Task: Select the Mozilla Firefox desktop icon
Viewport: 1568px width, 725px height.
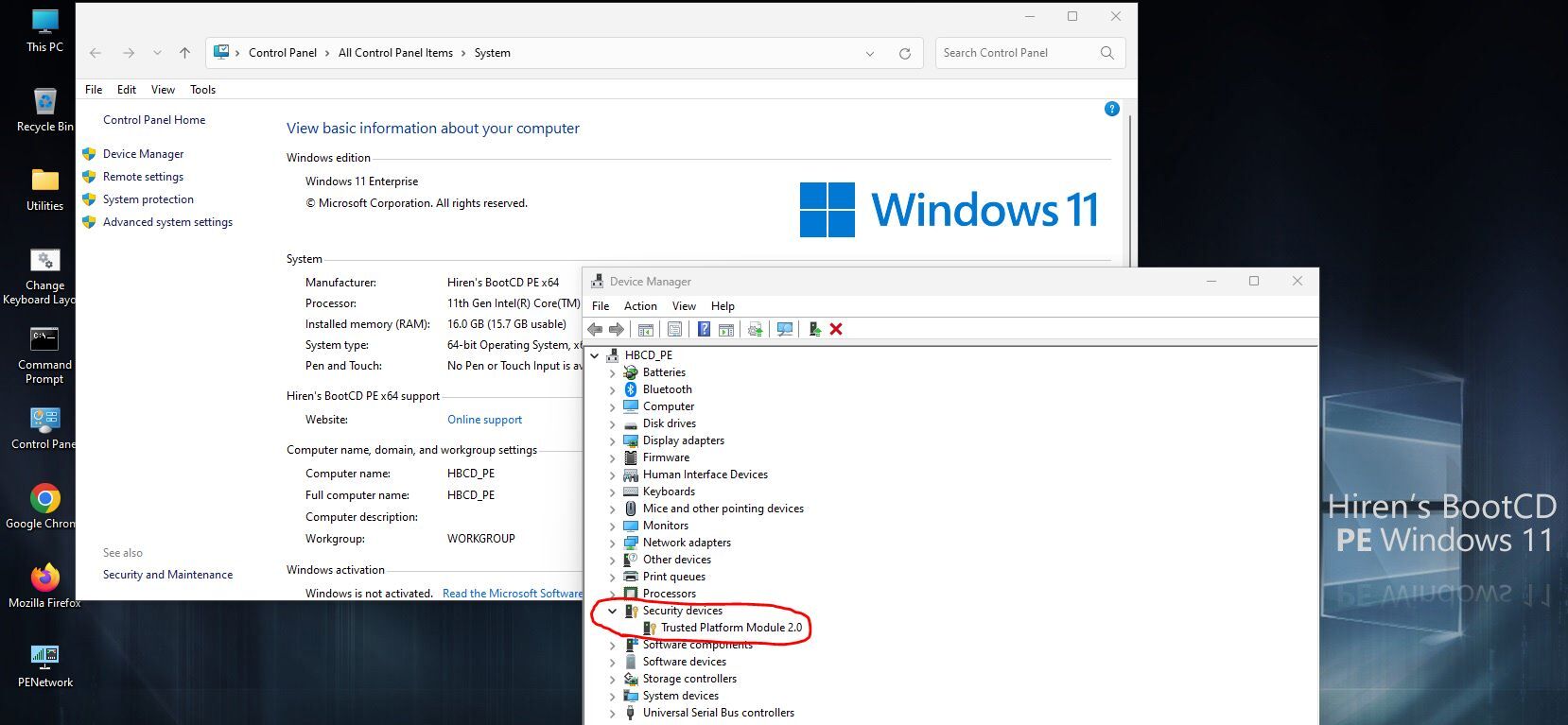Action: coord(44,586)
